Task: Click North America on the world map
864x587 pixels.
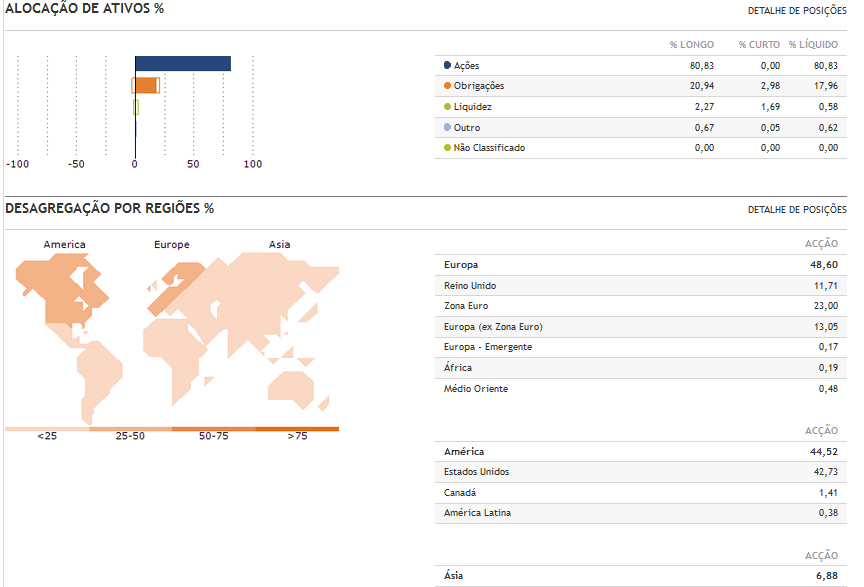Action: tap(60, 290)
